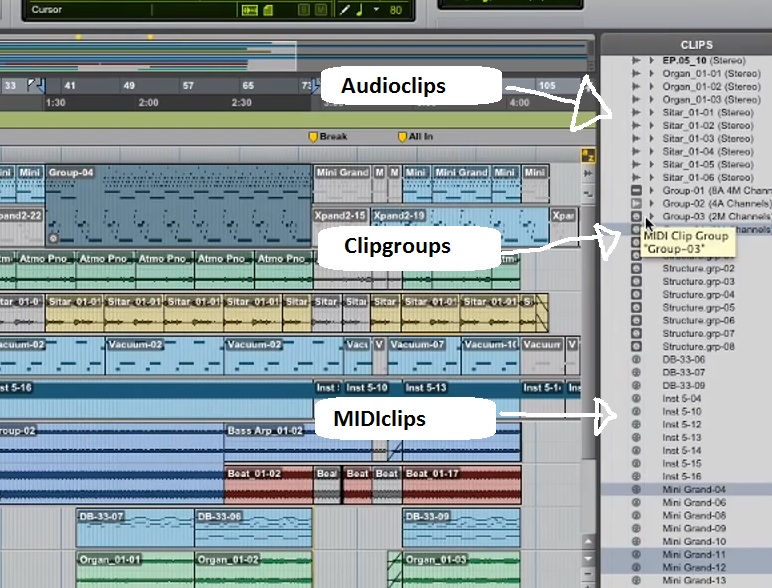Select the Xpand2-19 clip in the timeline

click(x=460, y=227)
